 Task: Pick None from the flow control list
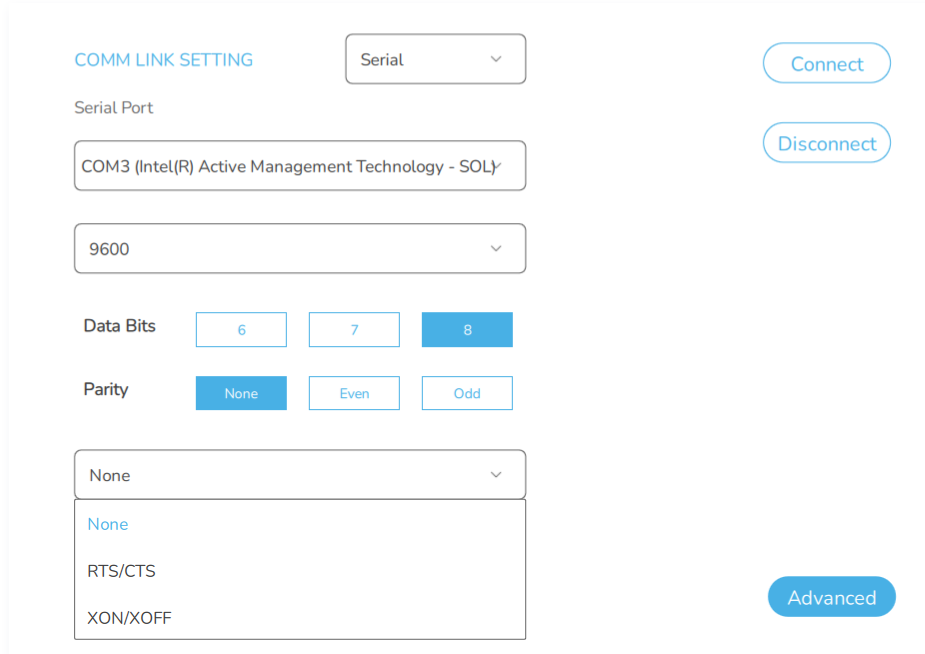coord(108,524)
